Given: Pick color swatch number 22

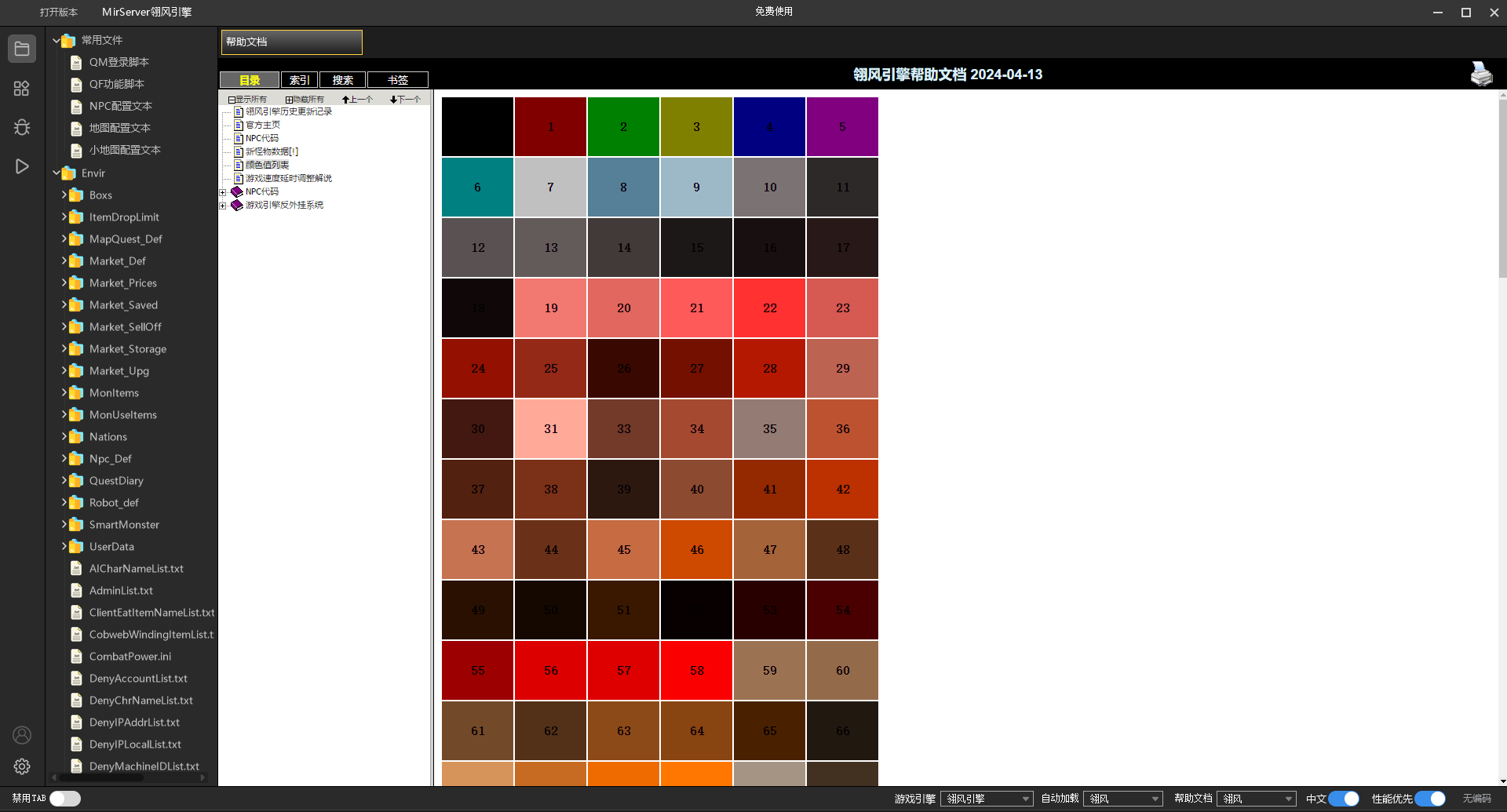Looking at the screenshot, I should [x=769, y=308].
